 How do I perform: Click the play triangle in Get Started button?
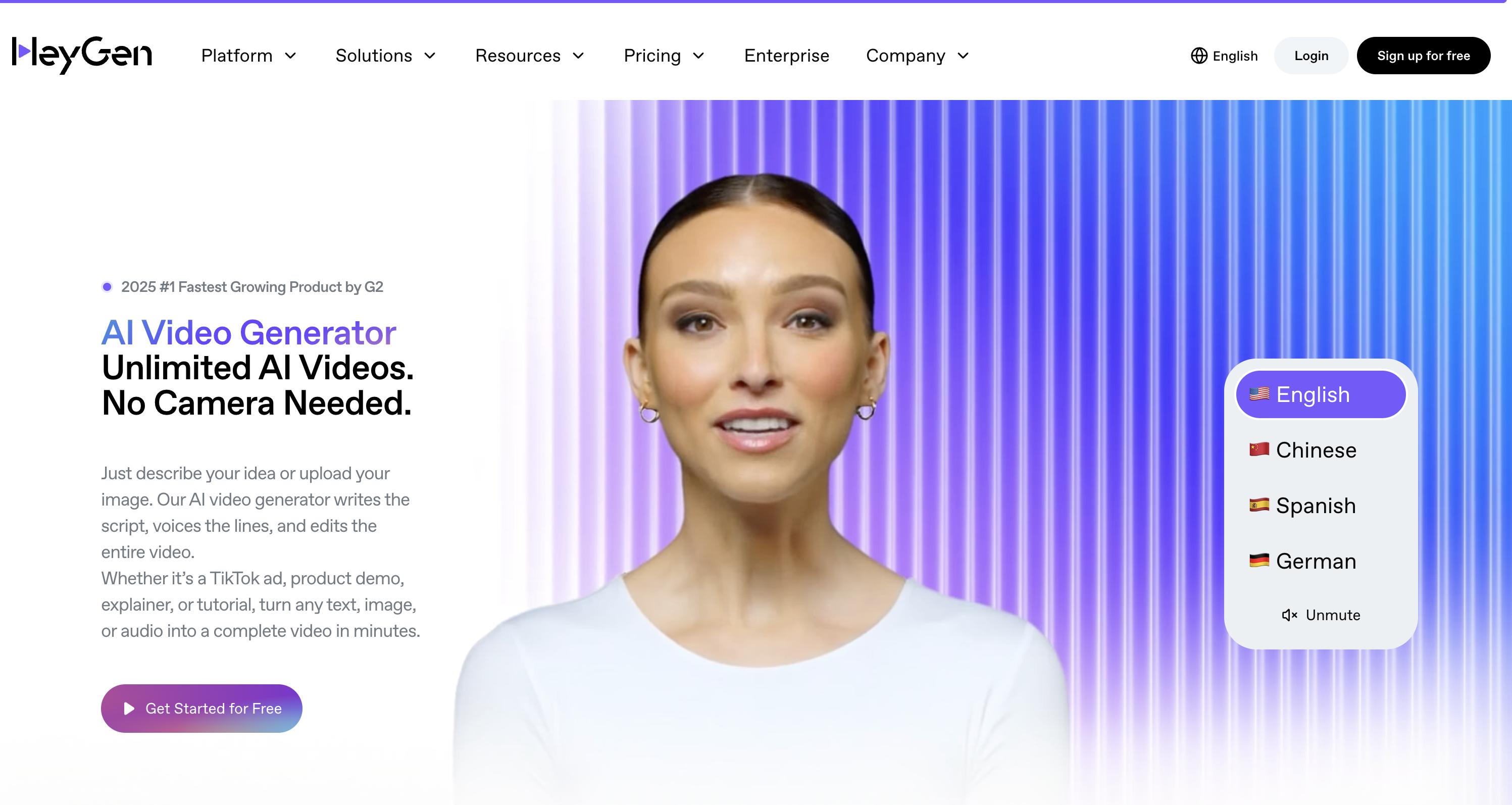click(x=129, y=708)
